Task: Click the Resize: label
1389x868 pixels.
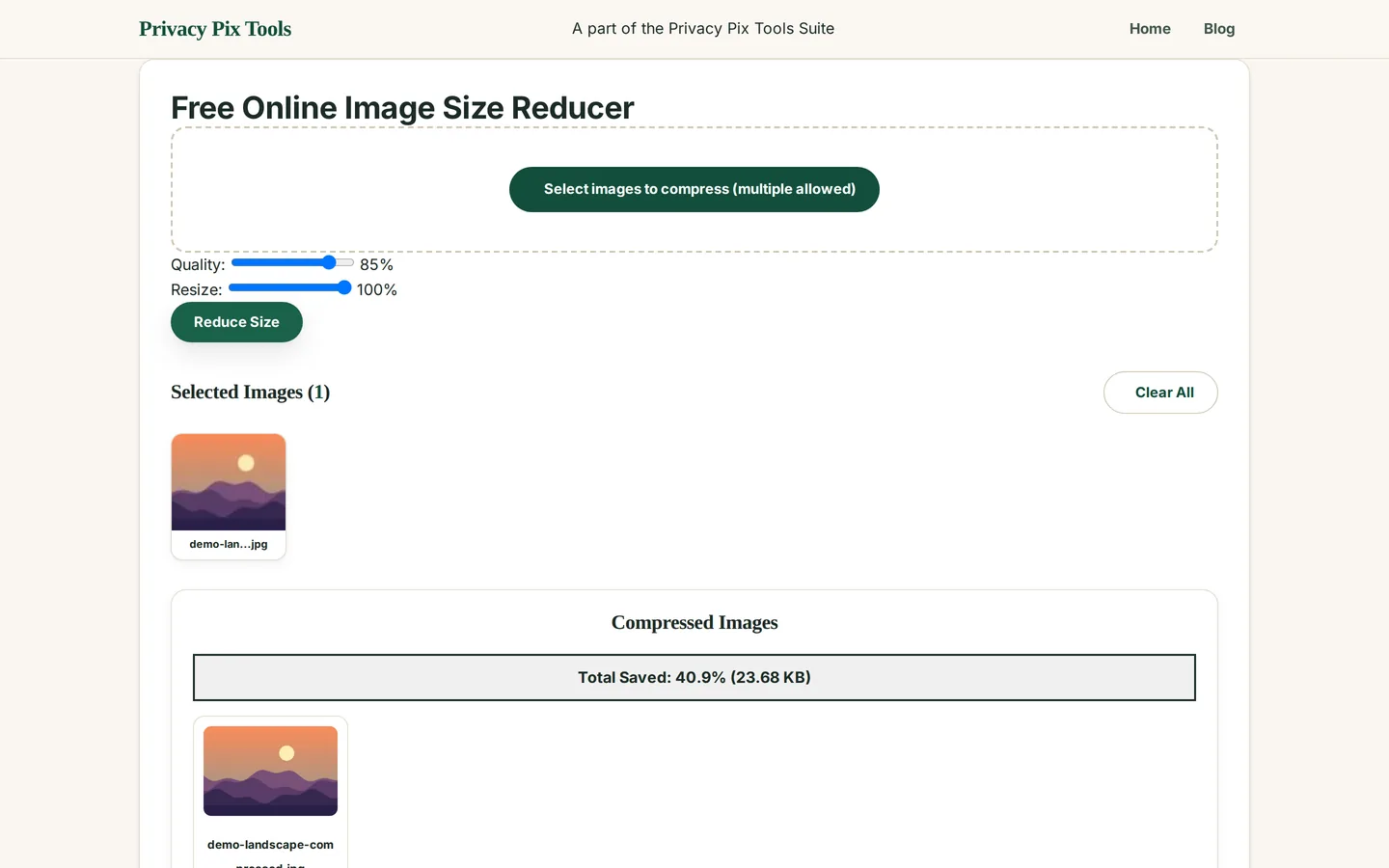Action: (197, 289)
